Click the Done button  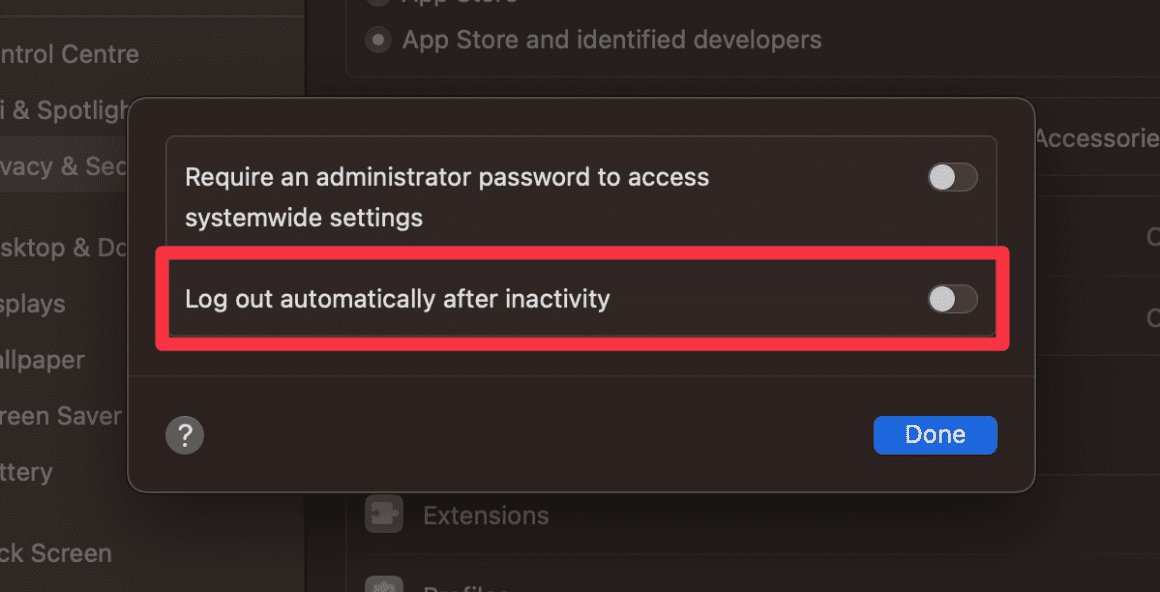coord(934,435)
